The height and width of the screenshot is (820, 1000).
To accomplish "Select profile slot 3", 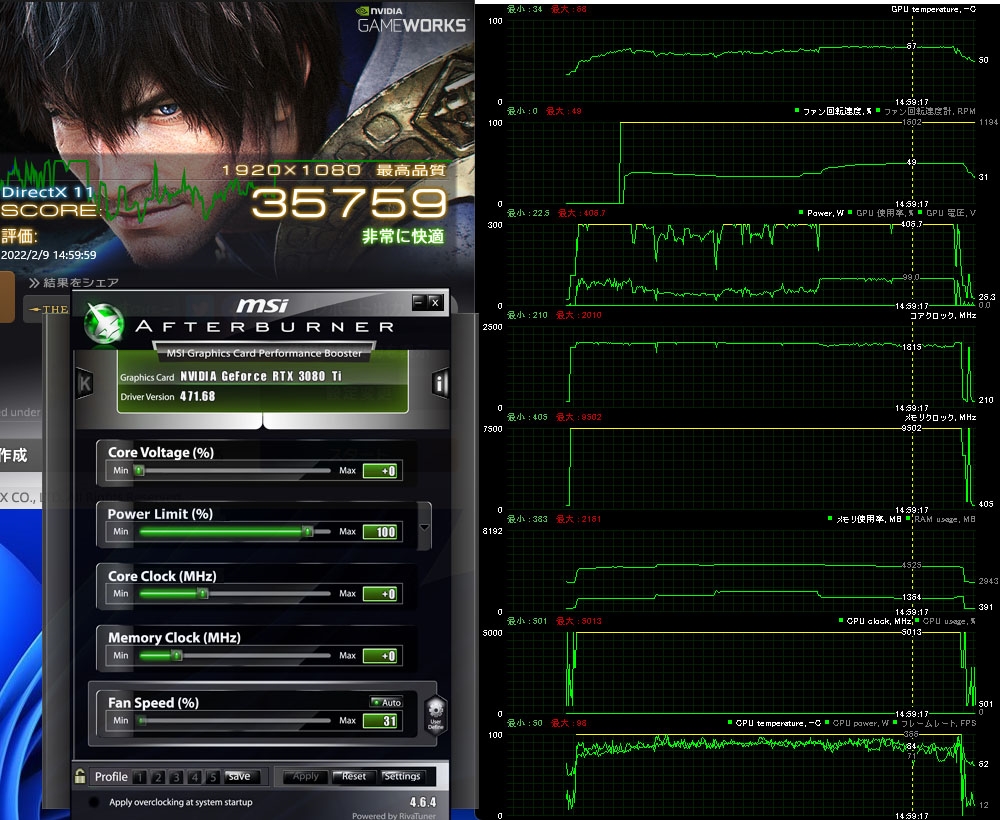I will coord(177,777).
